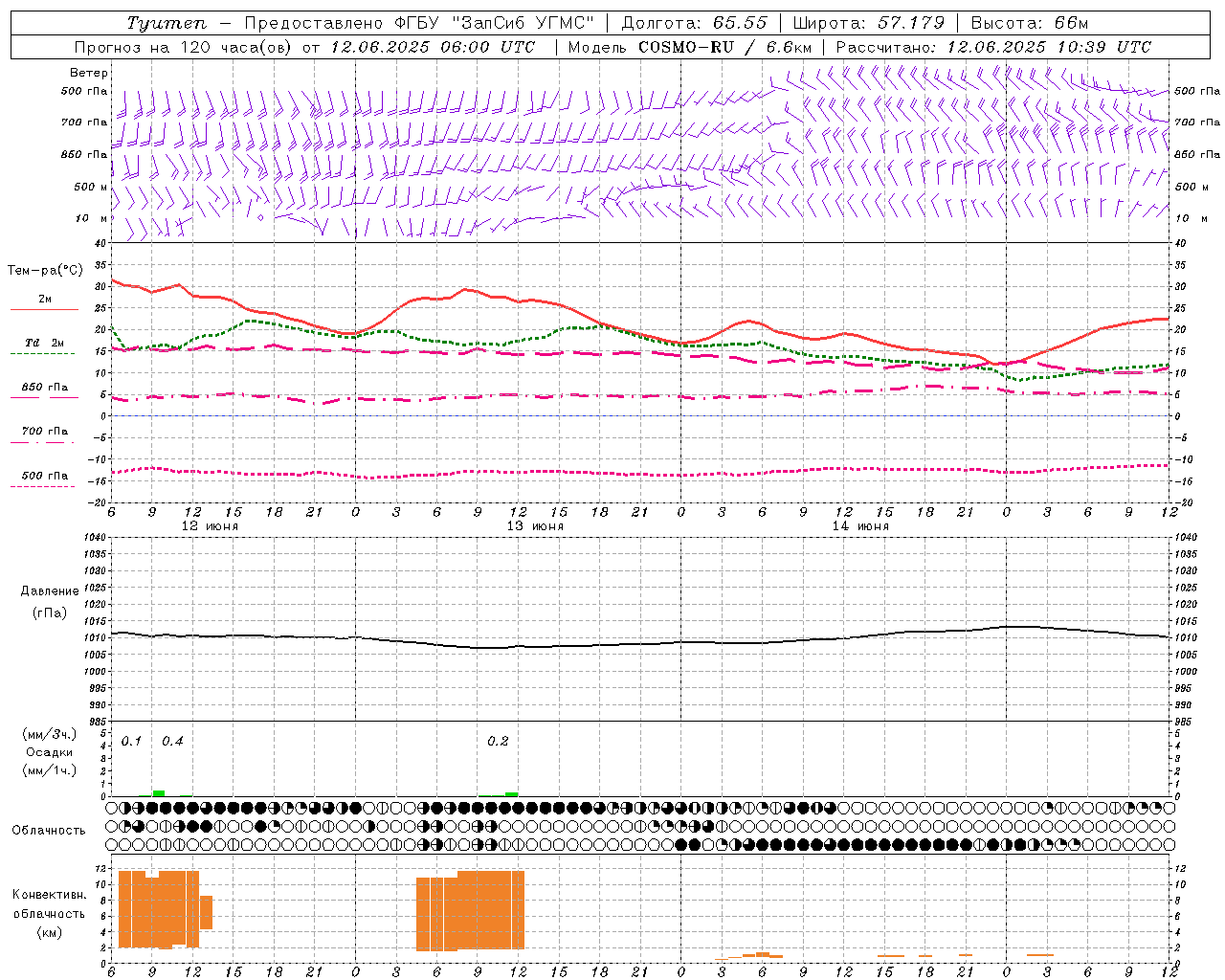Select the Конвективн. облачность (км) label
Screen dimensions: 1225x980
pos(50,913)
